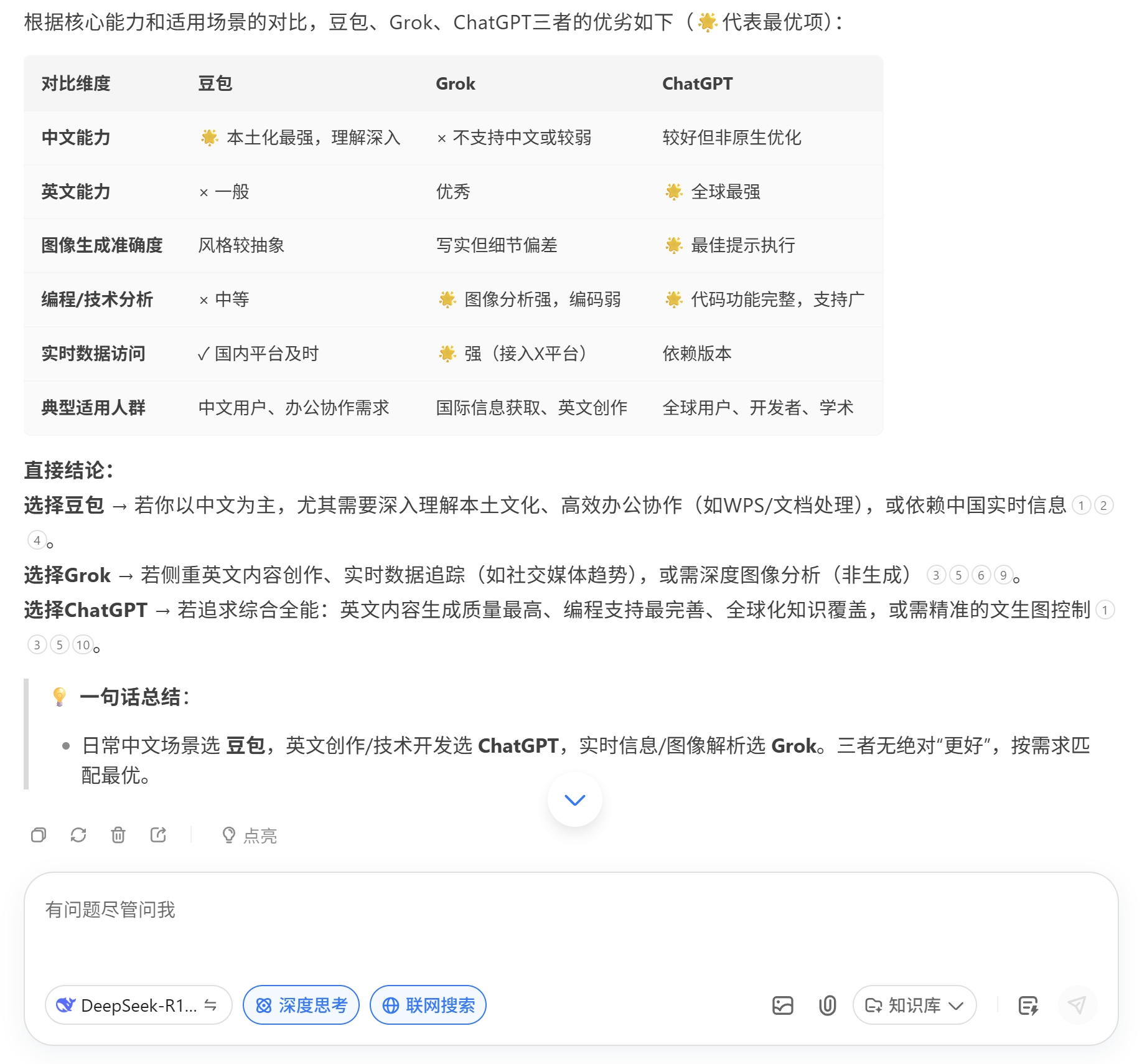Select the 中文能力 row label
This screenshot has height=1064, width=1142.
click(76, 138)
